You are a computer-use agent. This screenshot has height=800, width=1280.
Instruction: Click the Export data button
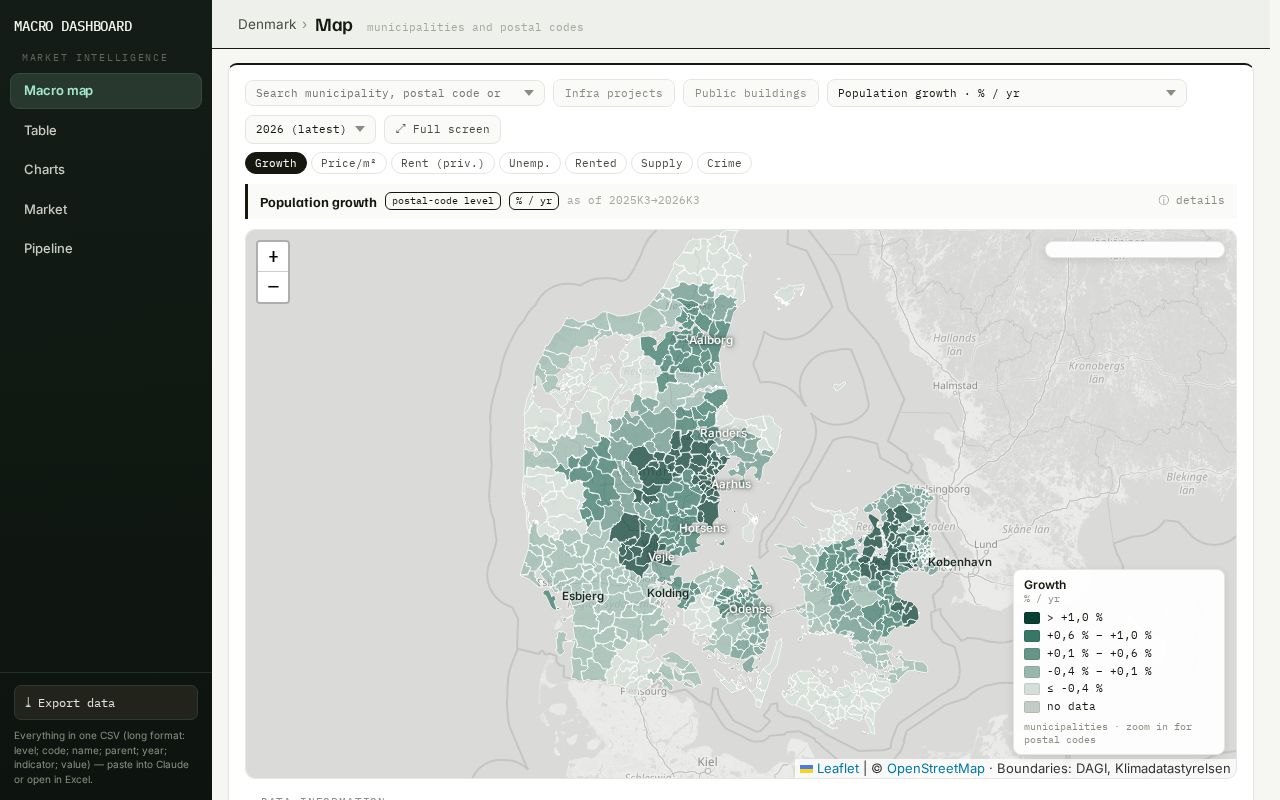pos(106,702)
